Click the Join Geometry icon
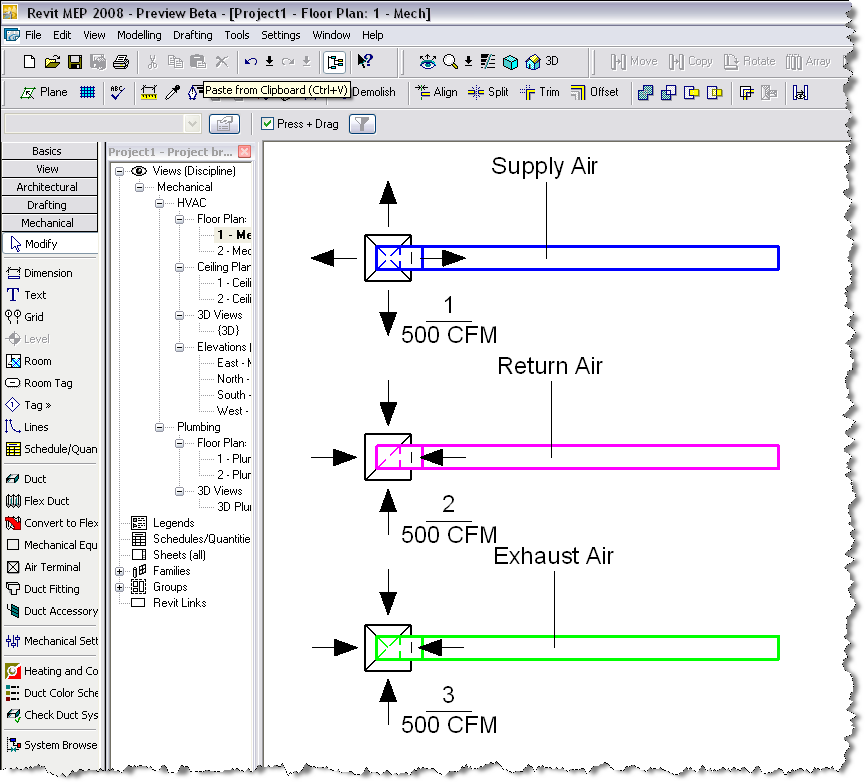865x782 pixels. [645, 93]
